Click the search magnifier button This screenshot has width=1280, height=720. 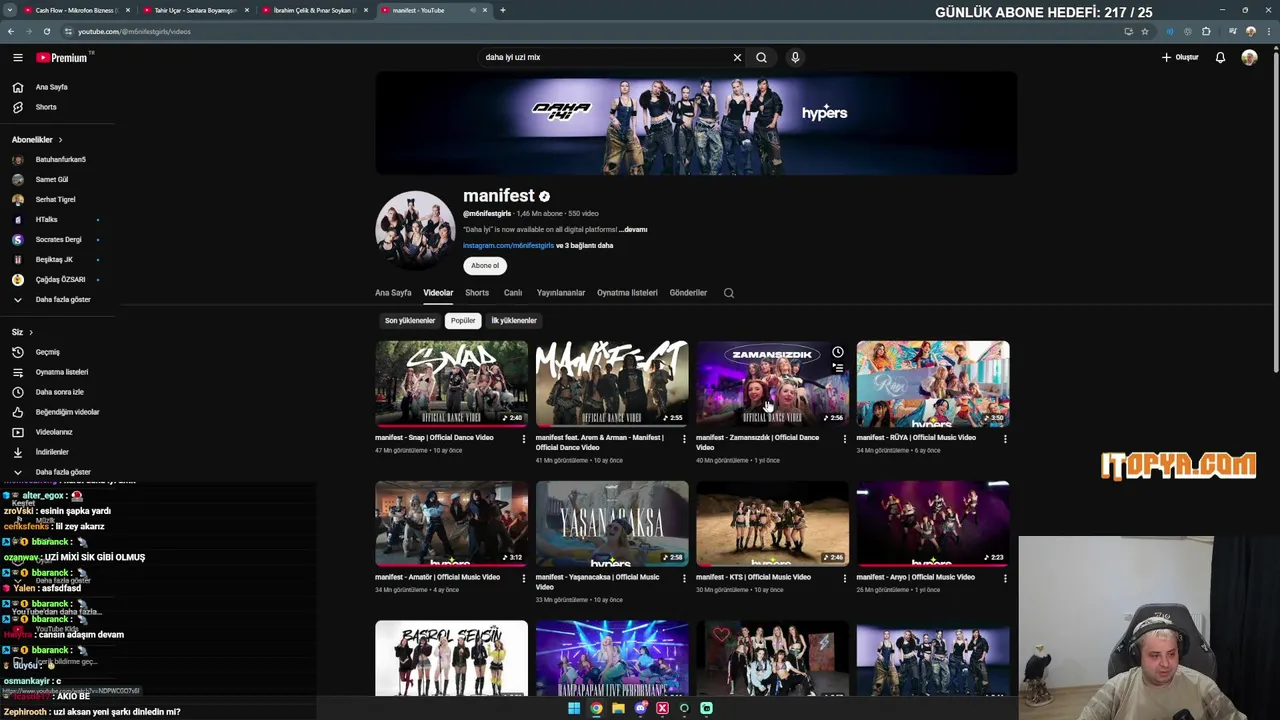coord(761,57)
